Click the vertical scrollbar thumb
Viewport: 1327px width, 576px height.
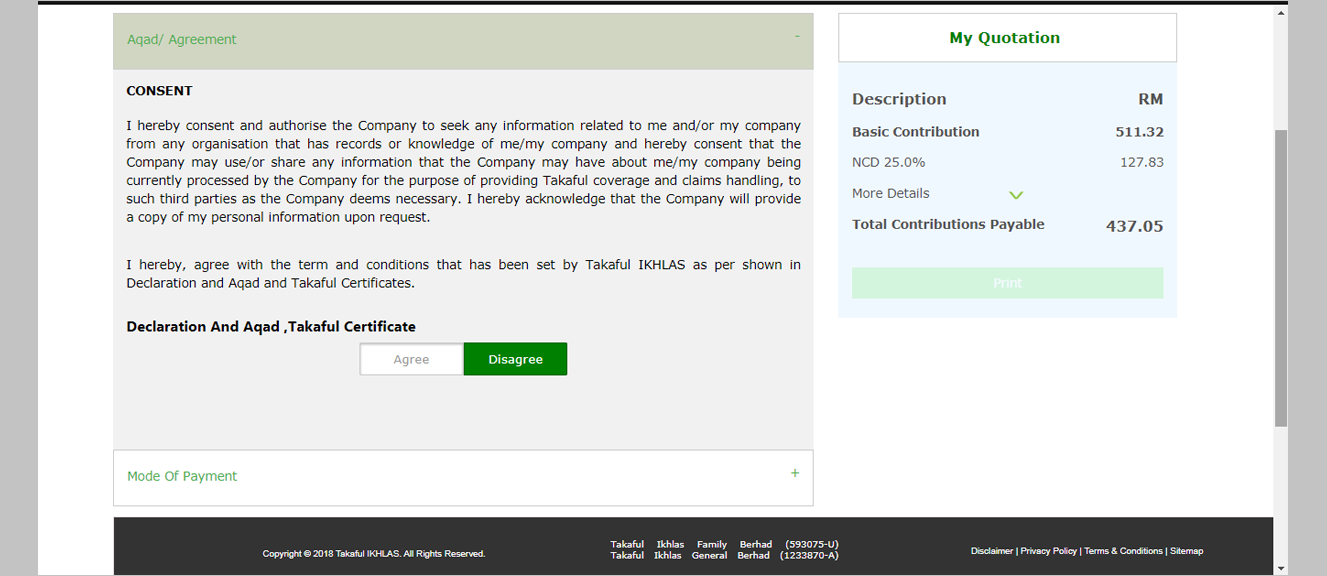point(1281,278)
